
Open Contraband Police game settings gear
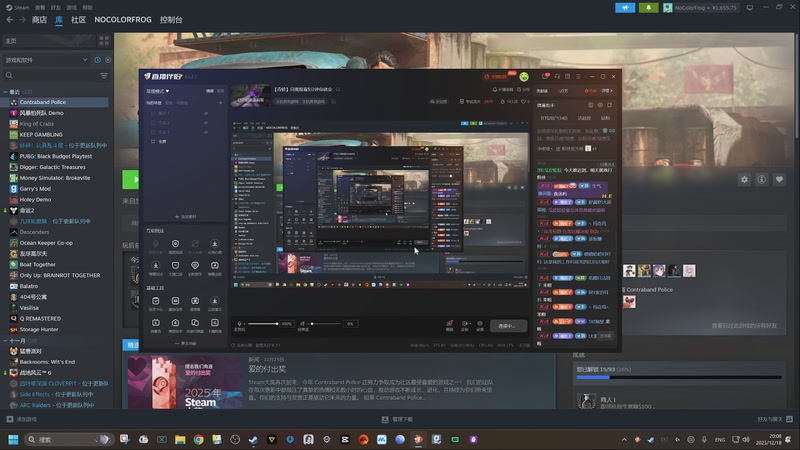click(x=744, y=180)
